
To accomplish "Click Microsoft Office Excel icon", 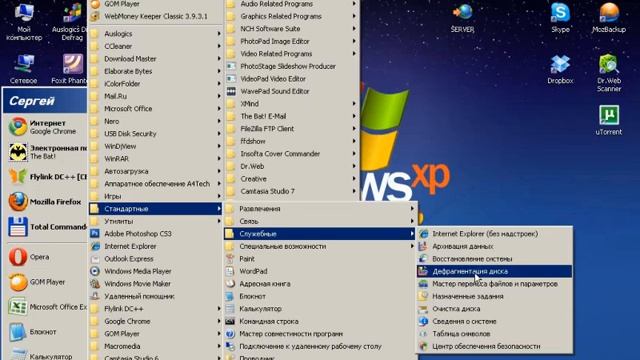I will [x=18, y=307].
